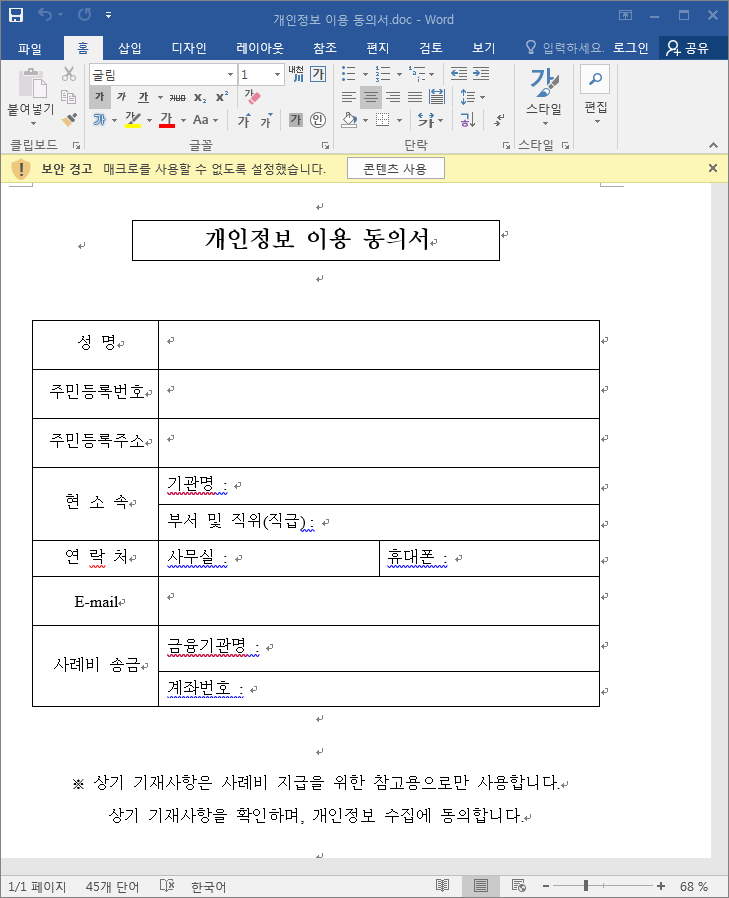Click the Cut scissors icon

pos(69,74)
